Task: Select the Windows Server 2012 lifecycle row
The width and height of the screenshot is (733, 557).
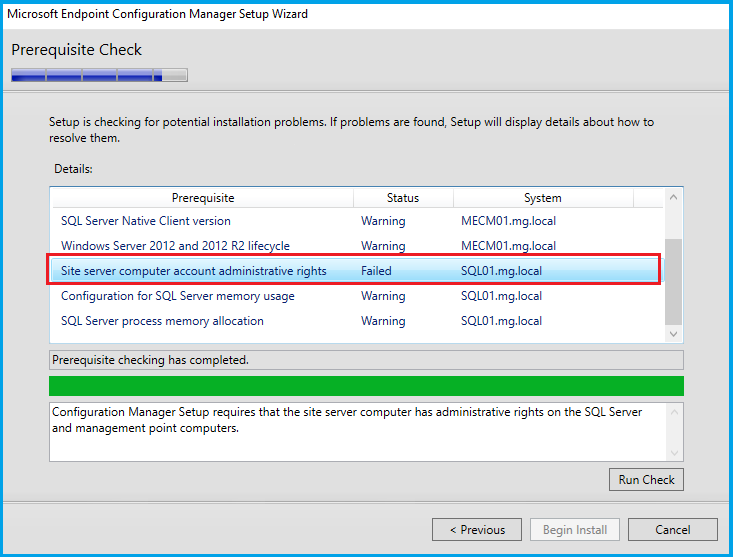Action: pos(175,246)
